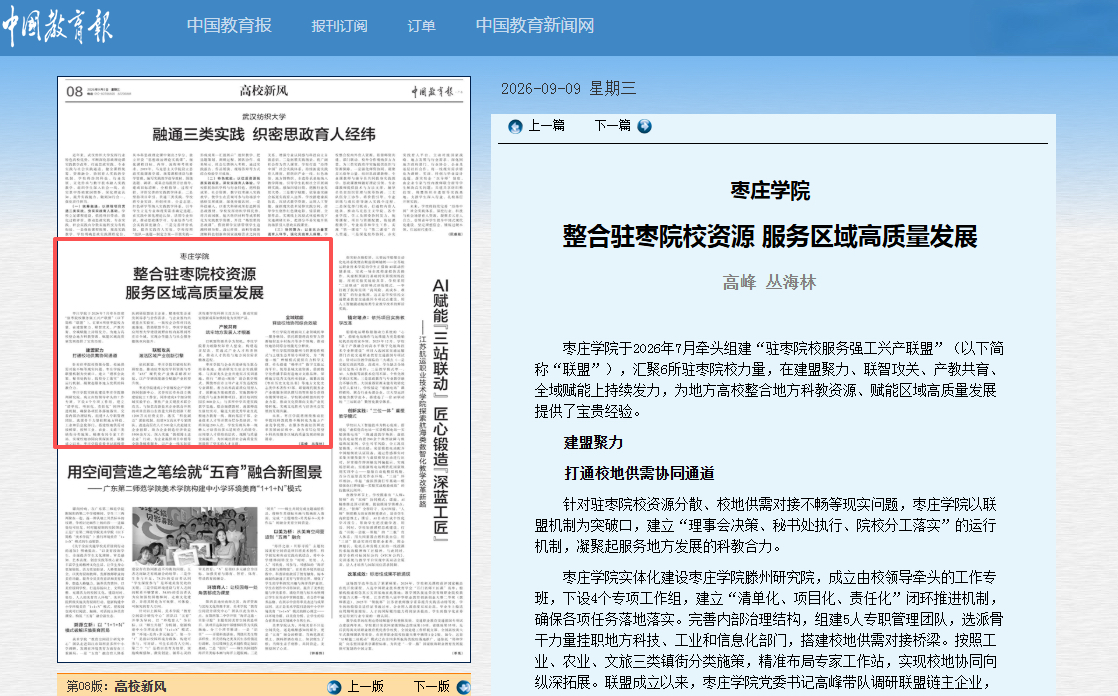Click the 上一篇 link above the article

[546, 126]
